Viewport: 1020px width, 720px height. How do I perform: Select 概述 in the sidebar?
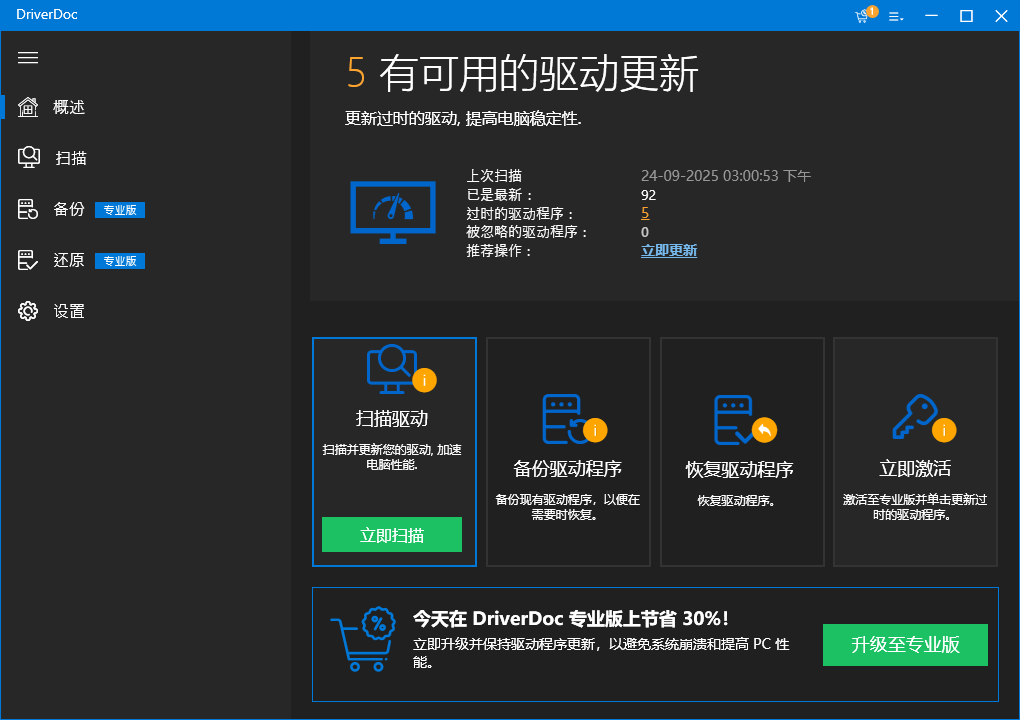[x=68, y=107]
